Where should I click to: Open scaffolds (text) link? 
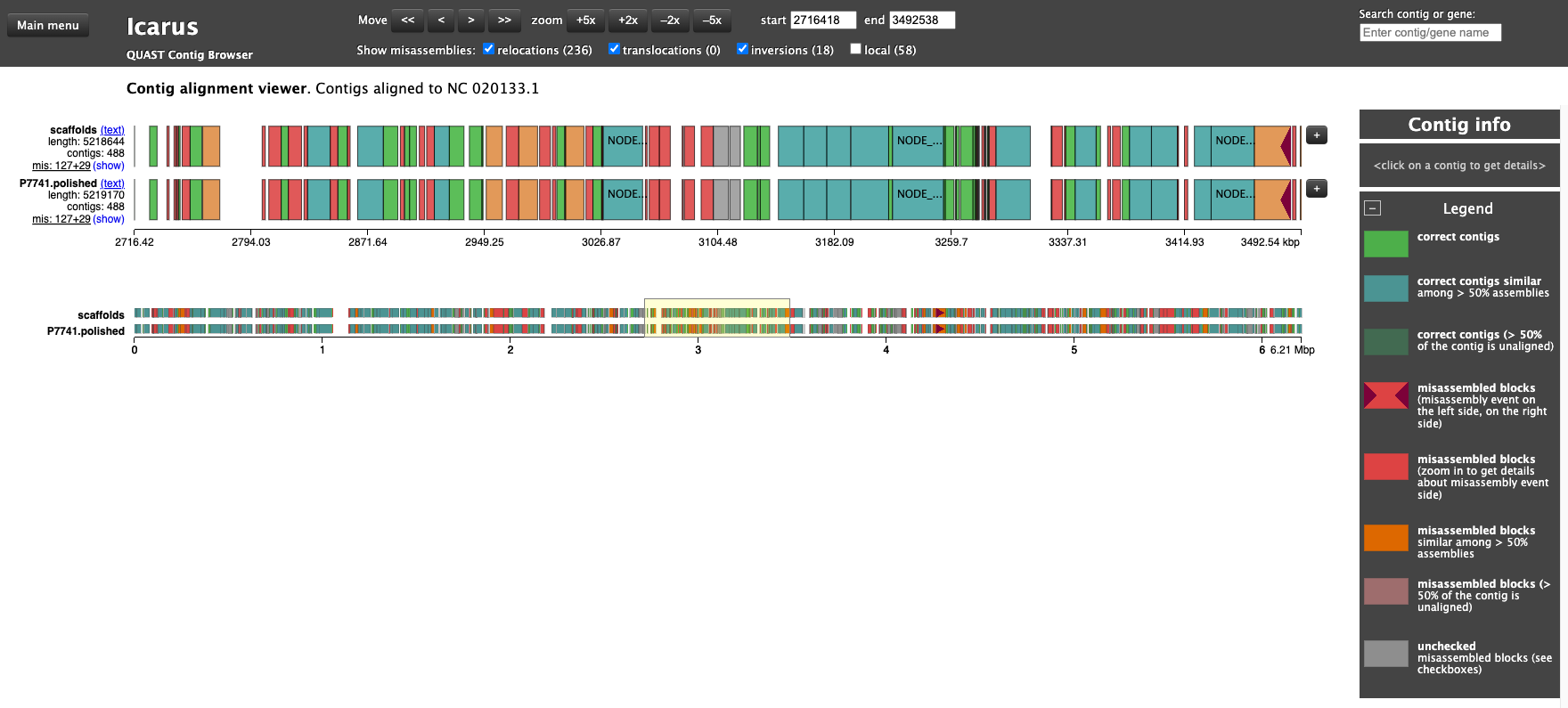[112, 130]
